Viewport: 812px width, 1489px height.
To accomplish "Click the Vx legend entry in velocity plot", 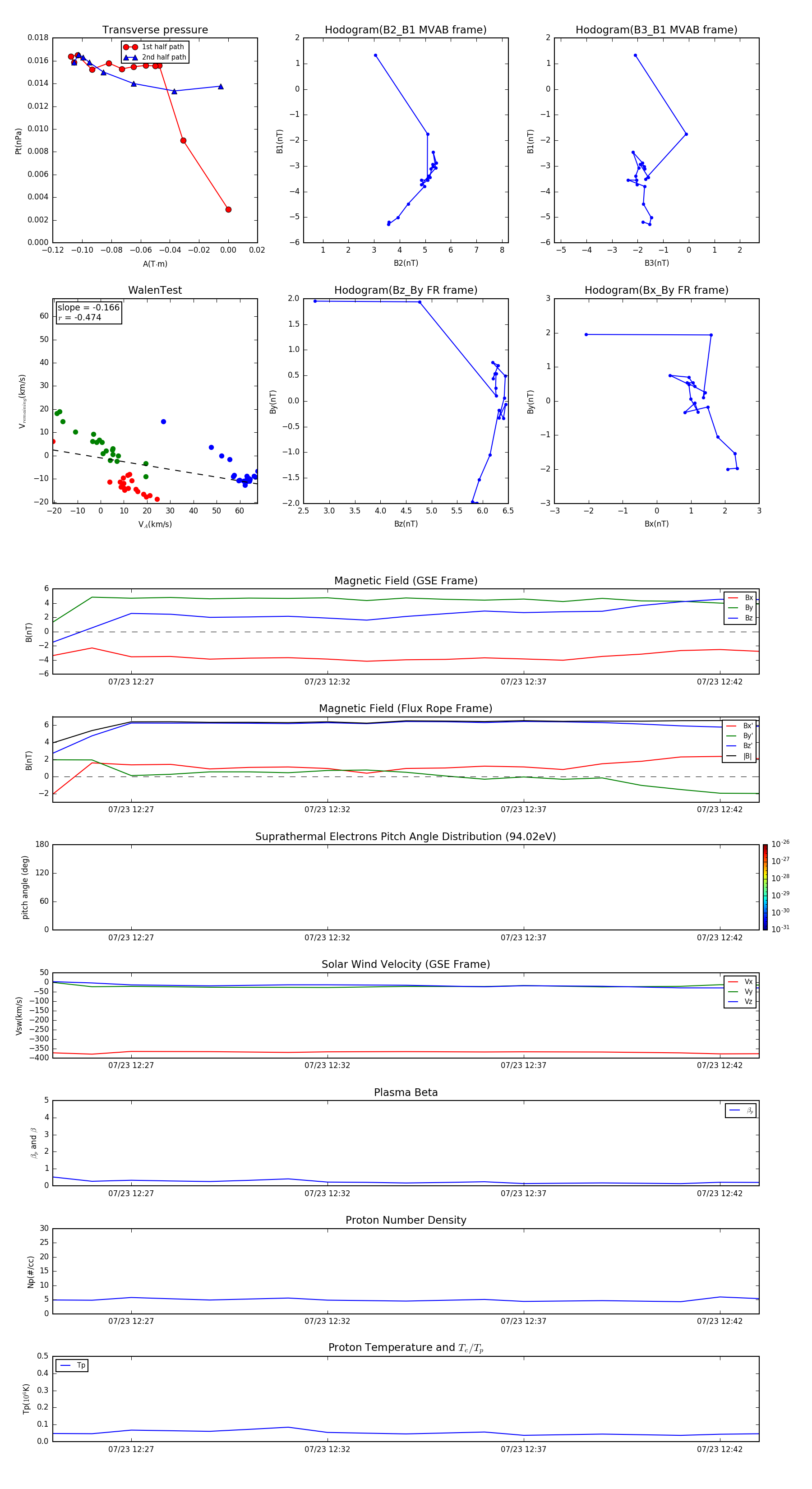I will (740, 981).
